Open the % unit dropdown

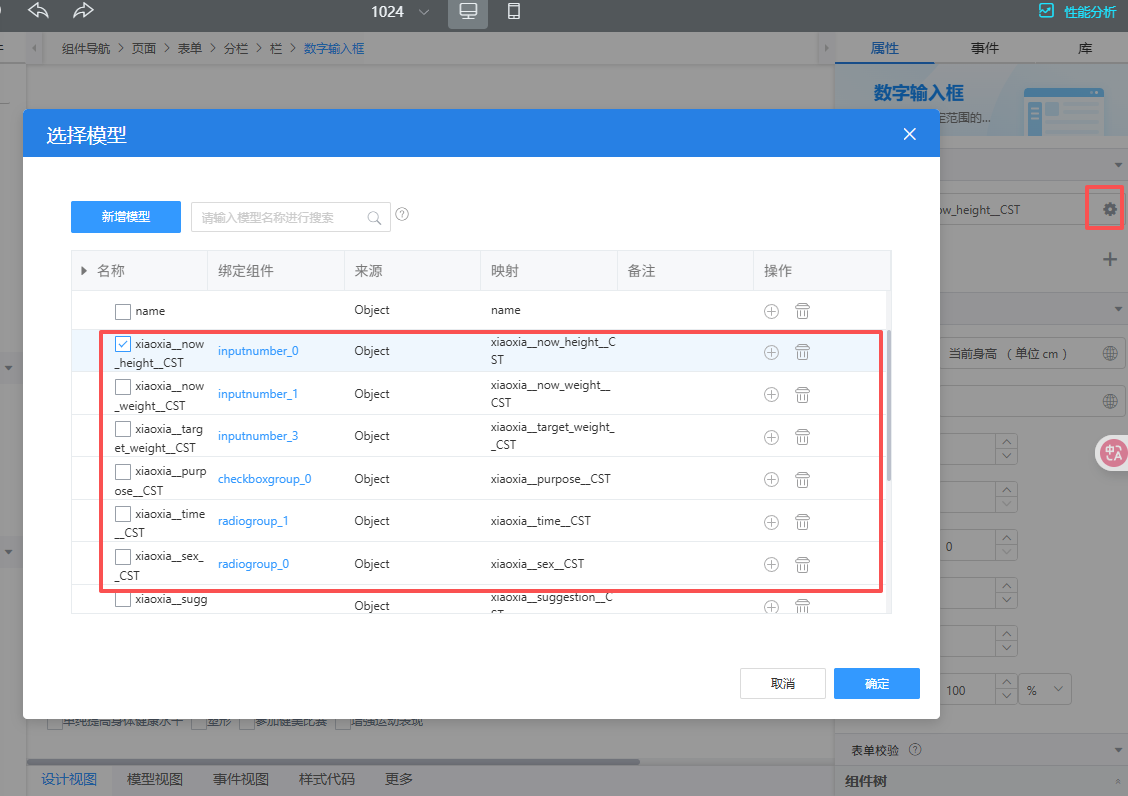[1044, 690]
